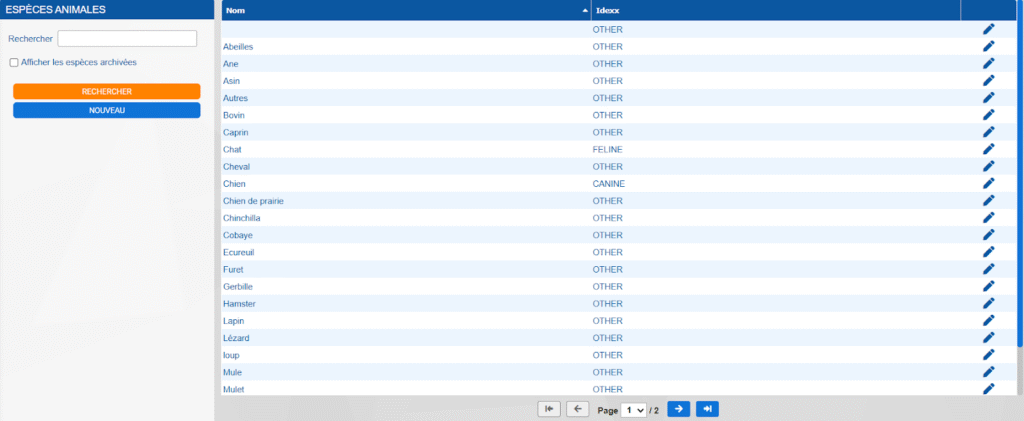Enable Afficher les espèces archivées checkbox
Viewport: 1024px width, 421px height.
click(14, 62)
